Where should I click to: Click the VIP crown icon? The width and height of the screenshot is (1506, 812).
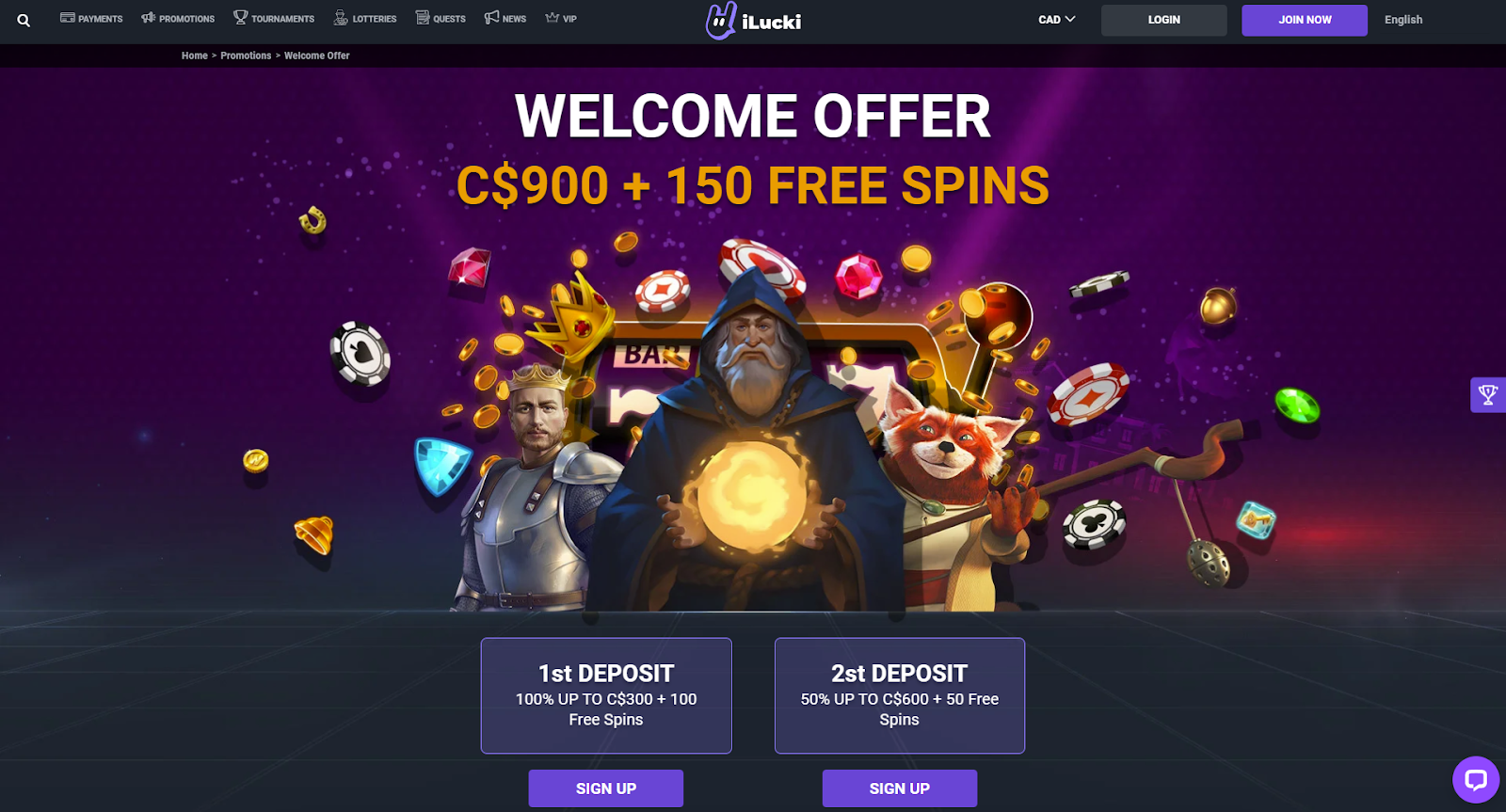point(553,17)
